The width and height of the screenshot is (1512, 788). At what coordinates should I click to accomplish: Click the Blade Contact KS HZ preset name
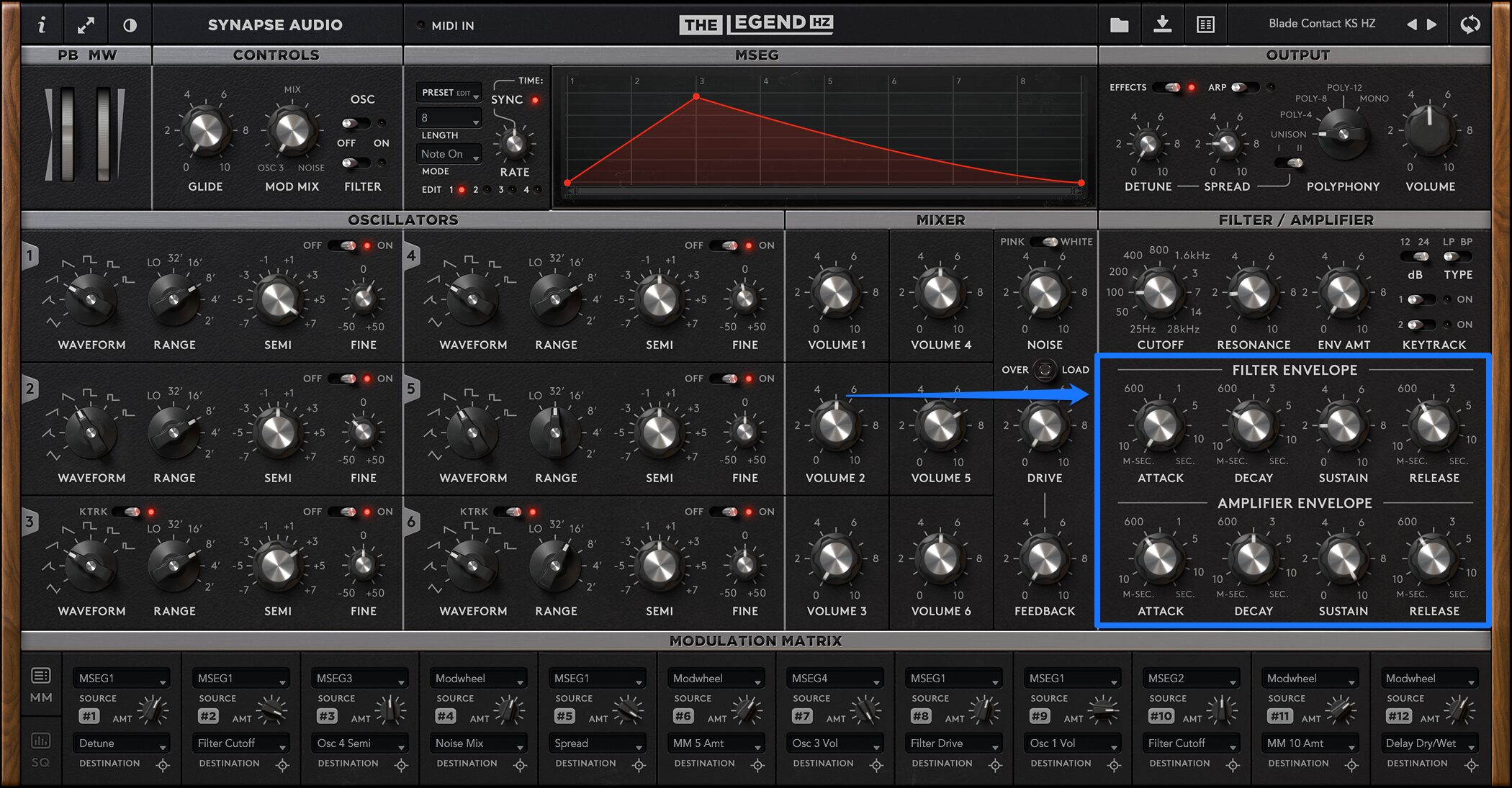(1322, 24)
